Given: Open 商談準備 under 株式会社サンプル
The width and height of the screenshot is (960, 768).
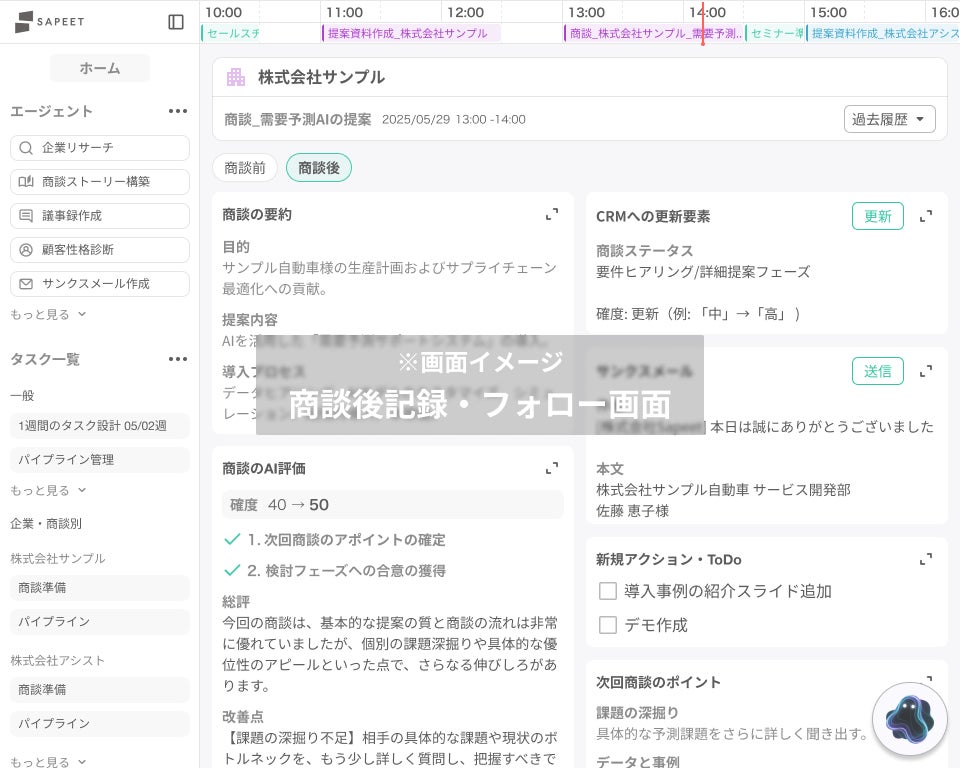Looking at the screenshot, I should pyautogui.click(x=100, y=587).
